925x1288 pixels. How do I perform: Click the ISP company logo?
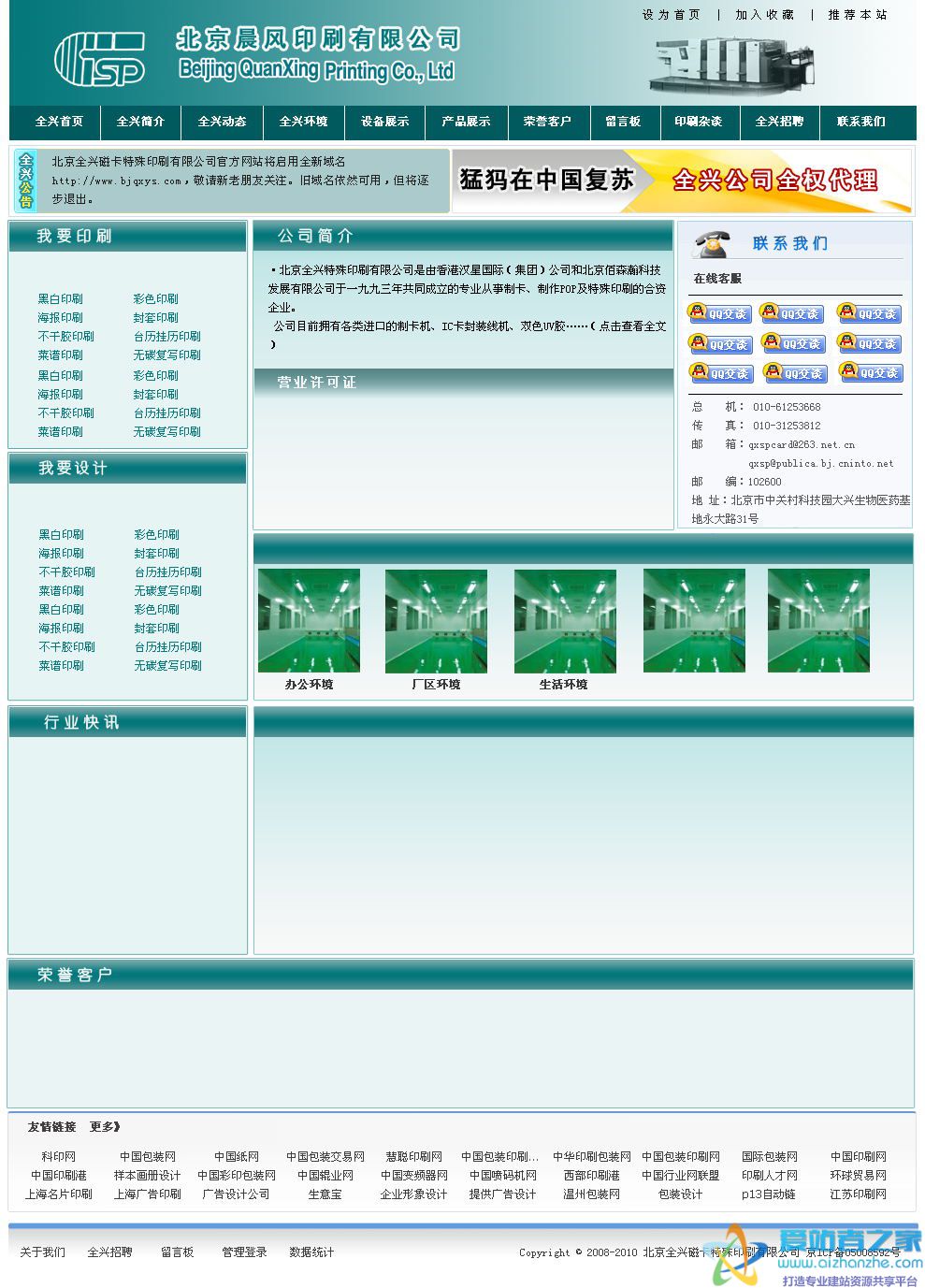tap(100, 59)
